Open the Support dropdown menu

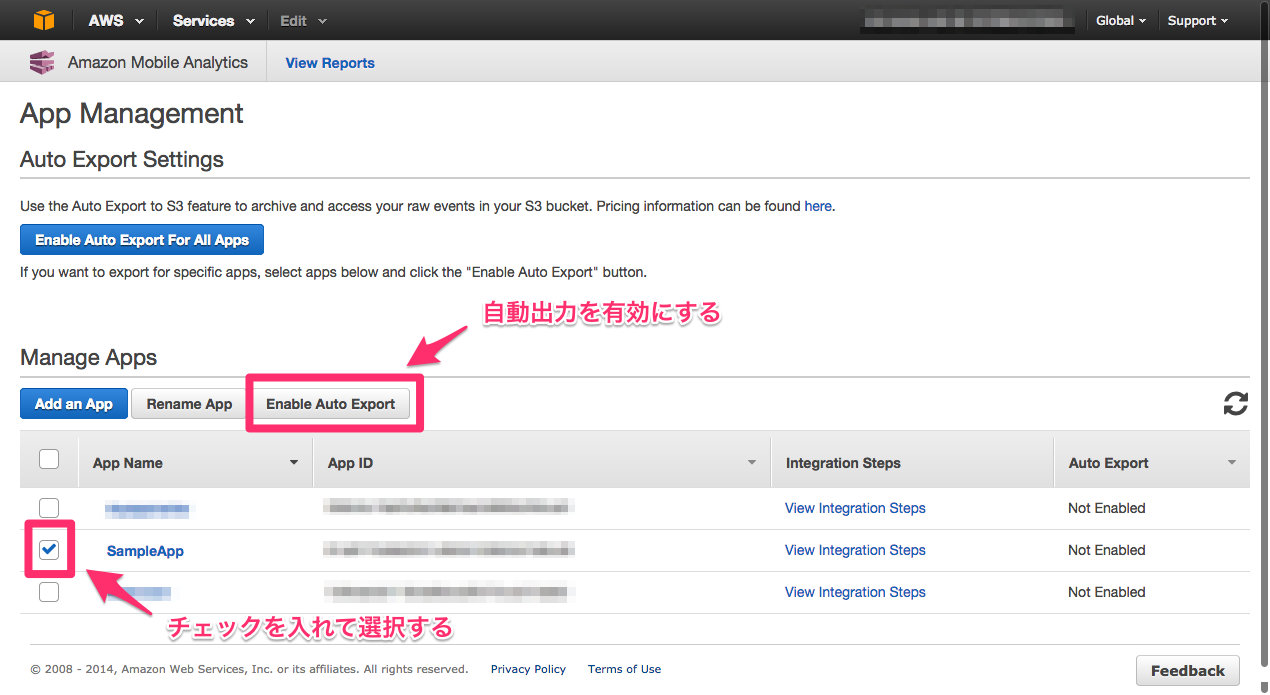1197,20
